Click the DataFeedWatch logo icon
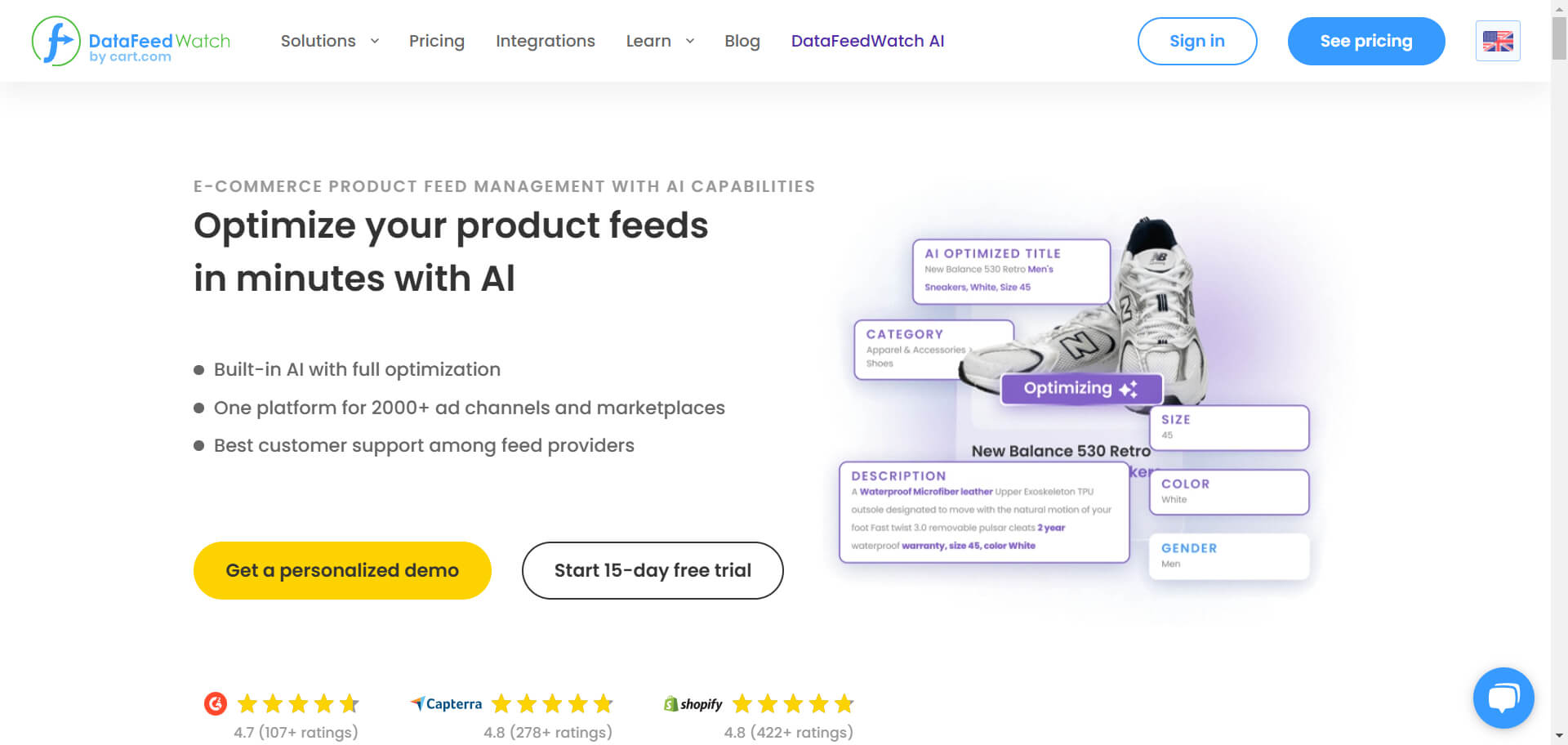Screen dimensions: 1568x745 (54, 41)
